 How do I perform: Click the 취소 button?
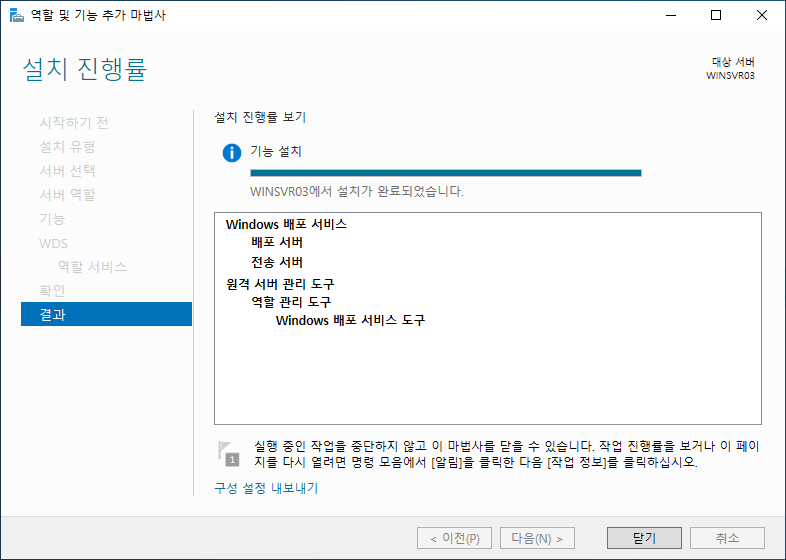click(727, 538)
